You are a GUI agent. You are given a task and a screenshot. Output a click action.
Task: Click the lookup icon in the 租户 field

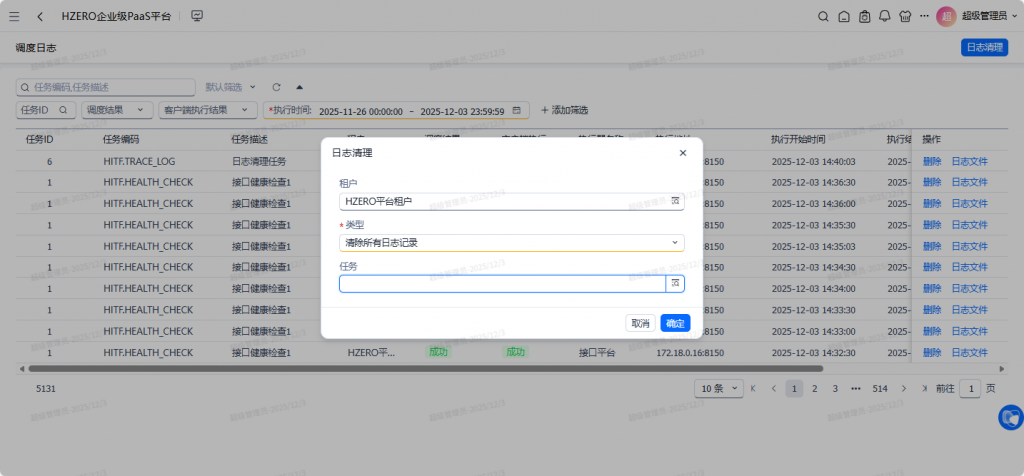(675, 201)
